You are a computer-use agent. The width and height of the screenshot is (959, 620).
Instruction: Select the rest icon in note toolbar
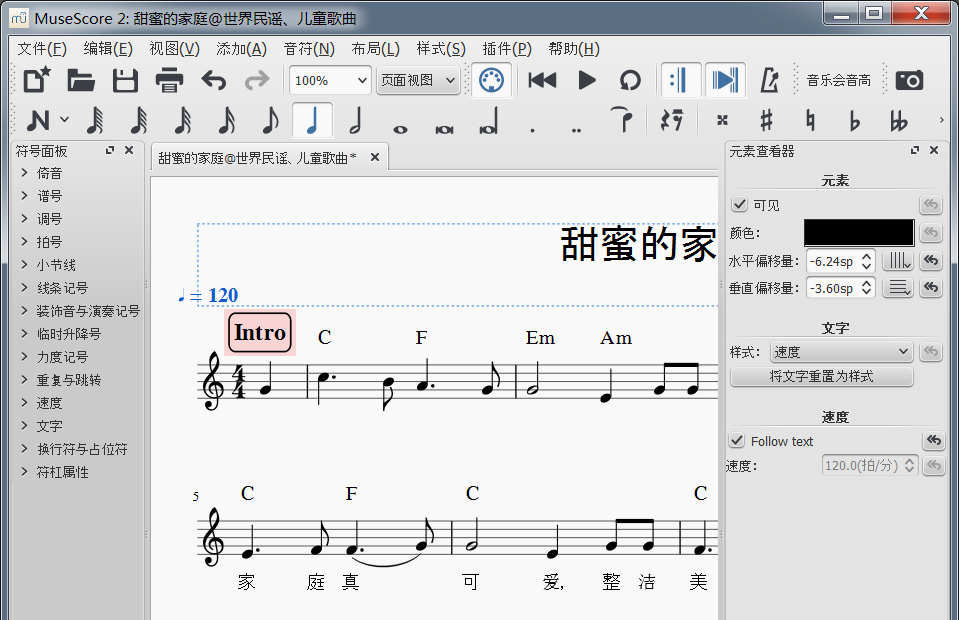pyautogui.click(x=672, y=121)
